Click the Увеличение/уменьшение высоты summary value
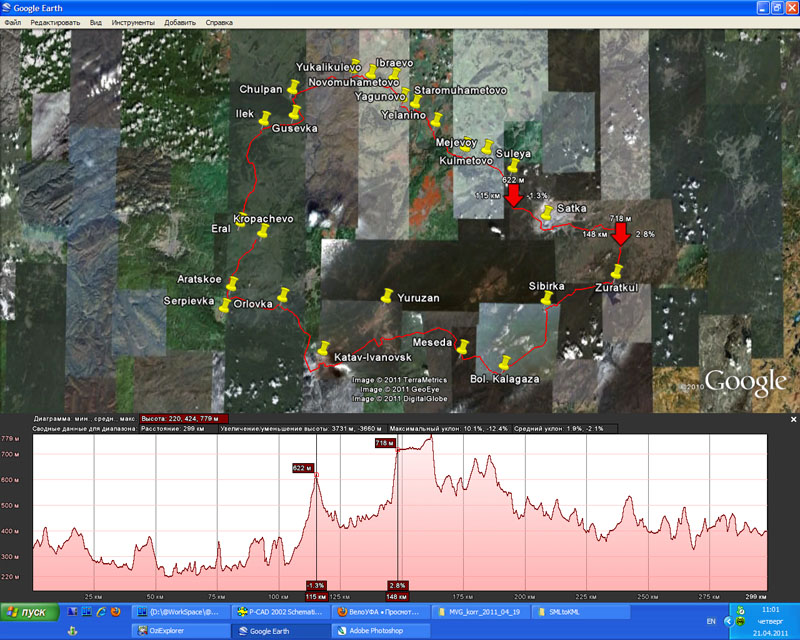The width and height of the screenshot is (800, 640). pyautogui.click(x=301, y=429)
